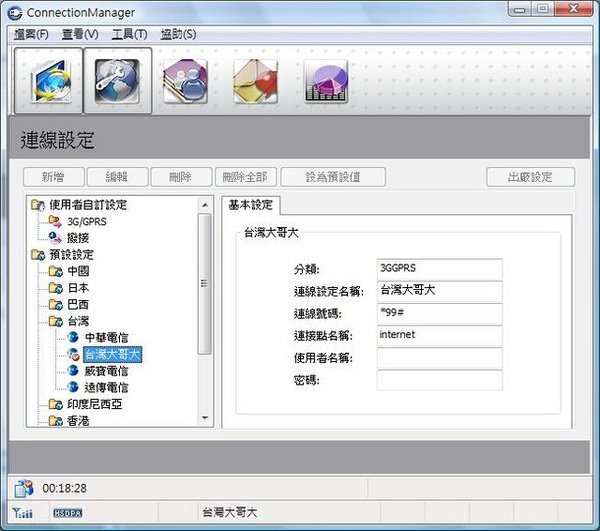Click the tree scrollbar up arrow
This screenshot has height=531, width=600.
coord(205,205)
